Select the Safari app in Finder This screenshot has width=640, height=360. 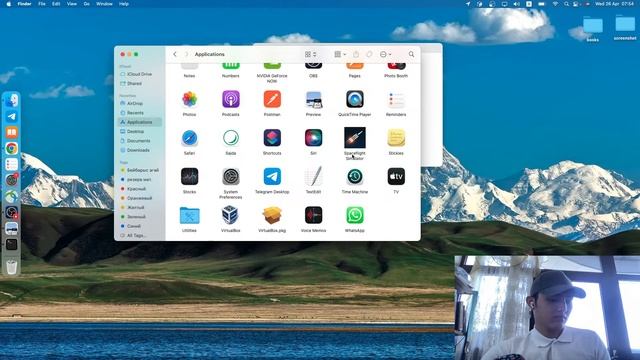tap(189, 138)
